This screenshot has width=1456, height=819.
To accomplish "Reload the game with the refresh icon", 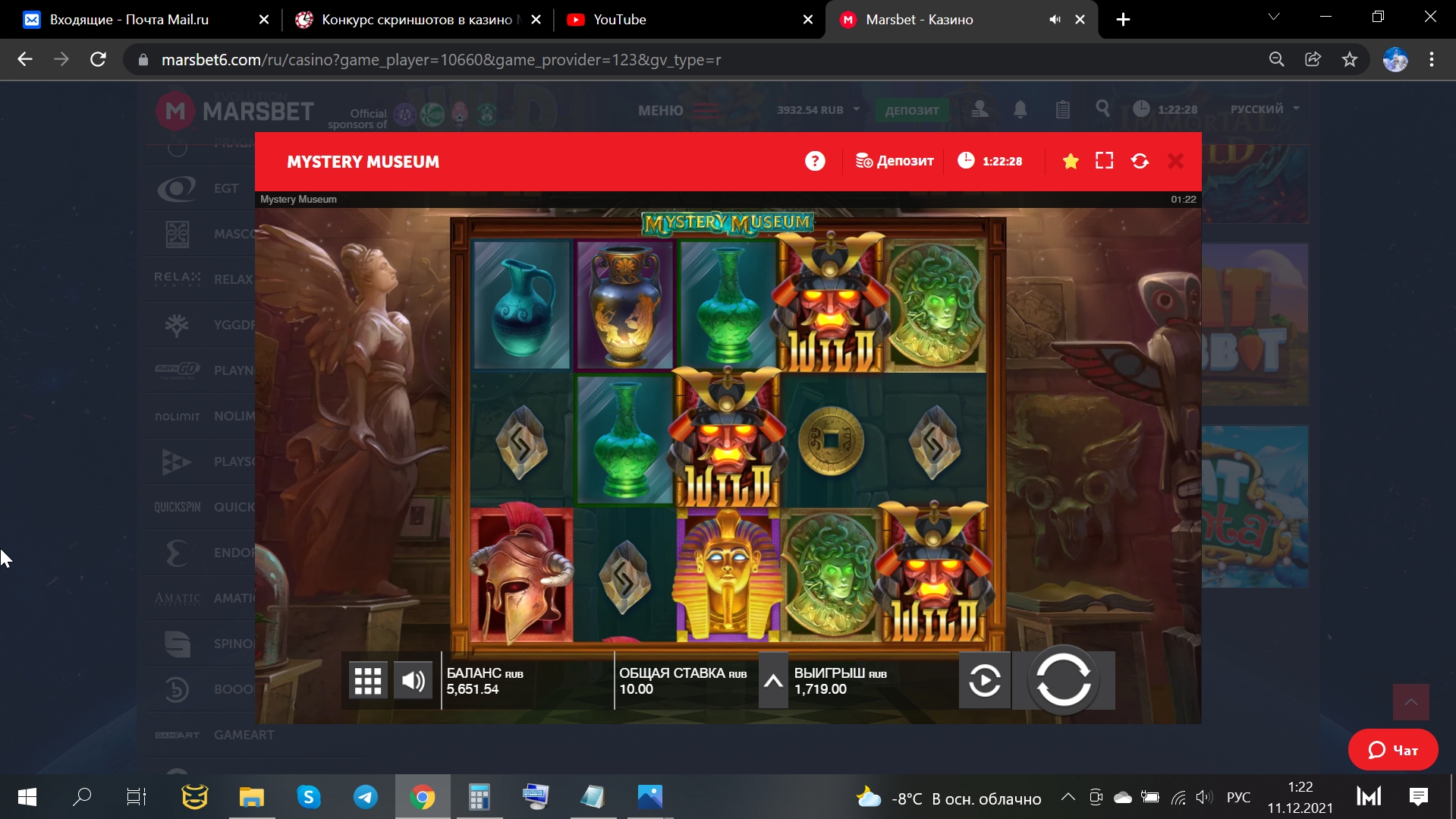I will pyautogui.click(x=1140, y=161).
